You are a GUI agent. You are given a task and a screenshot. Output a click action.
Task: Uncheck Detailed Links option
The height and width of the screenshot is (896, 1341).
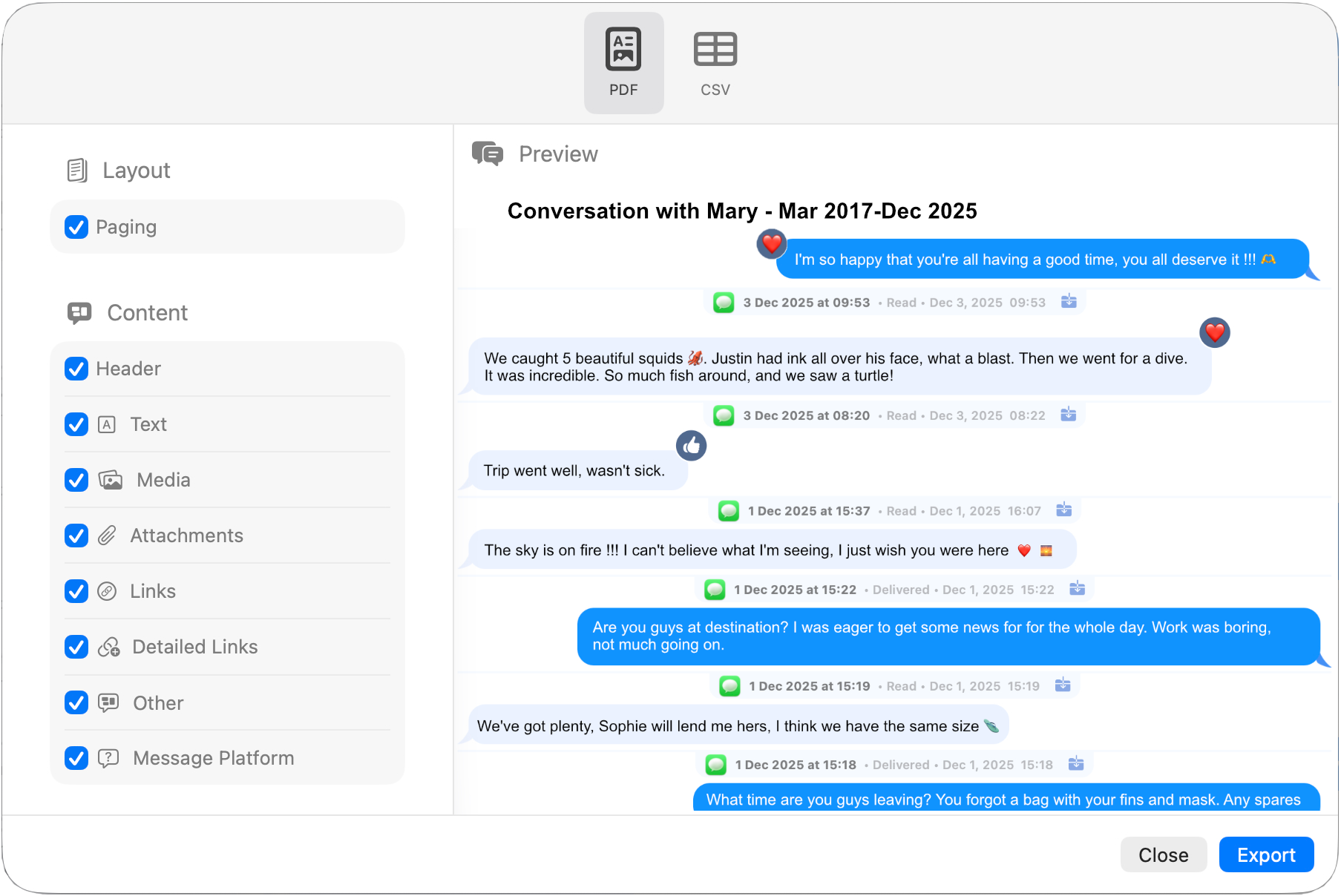click(x=76, y=647)
